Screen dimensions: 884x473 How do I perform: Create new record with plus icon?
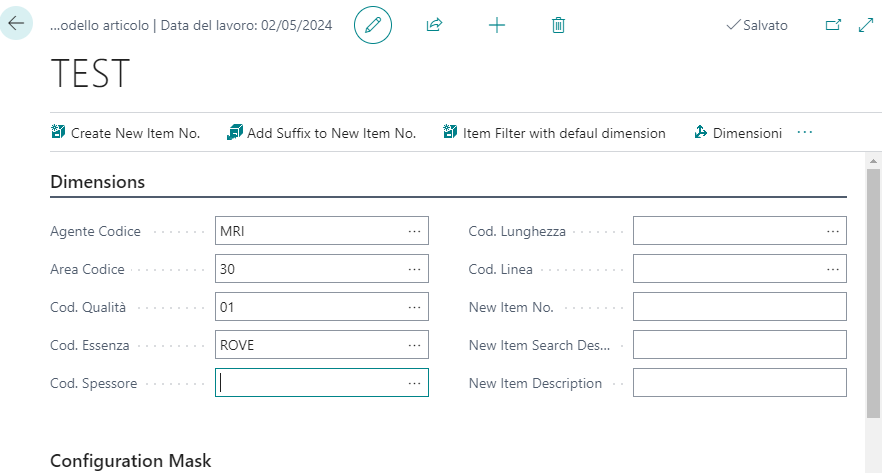point(496,25)
